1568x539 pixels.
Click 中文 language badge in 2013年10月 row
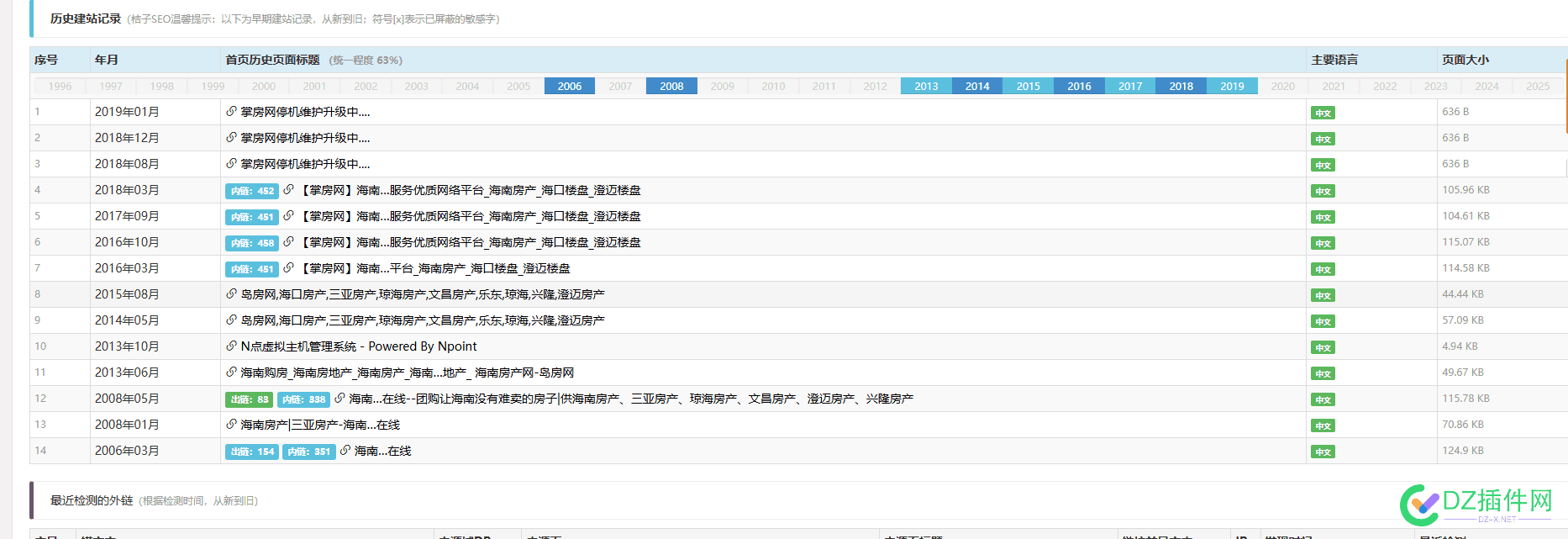click(x=1323, y=347)
